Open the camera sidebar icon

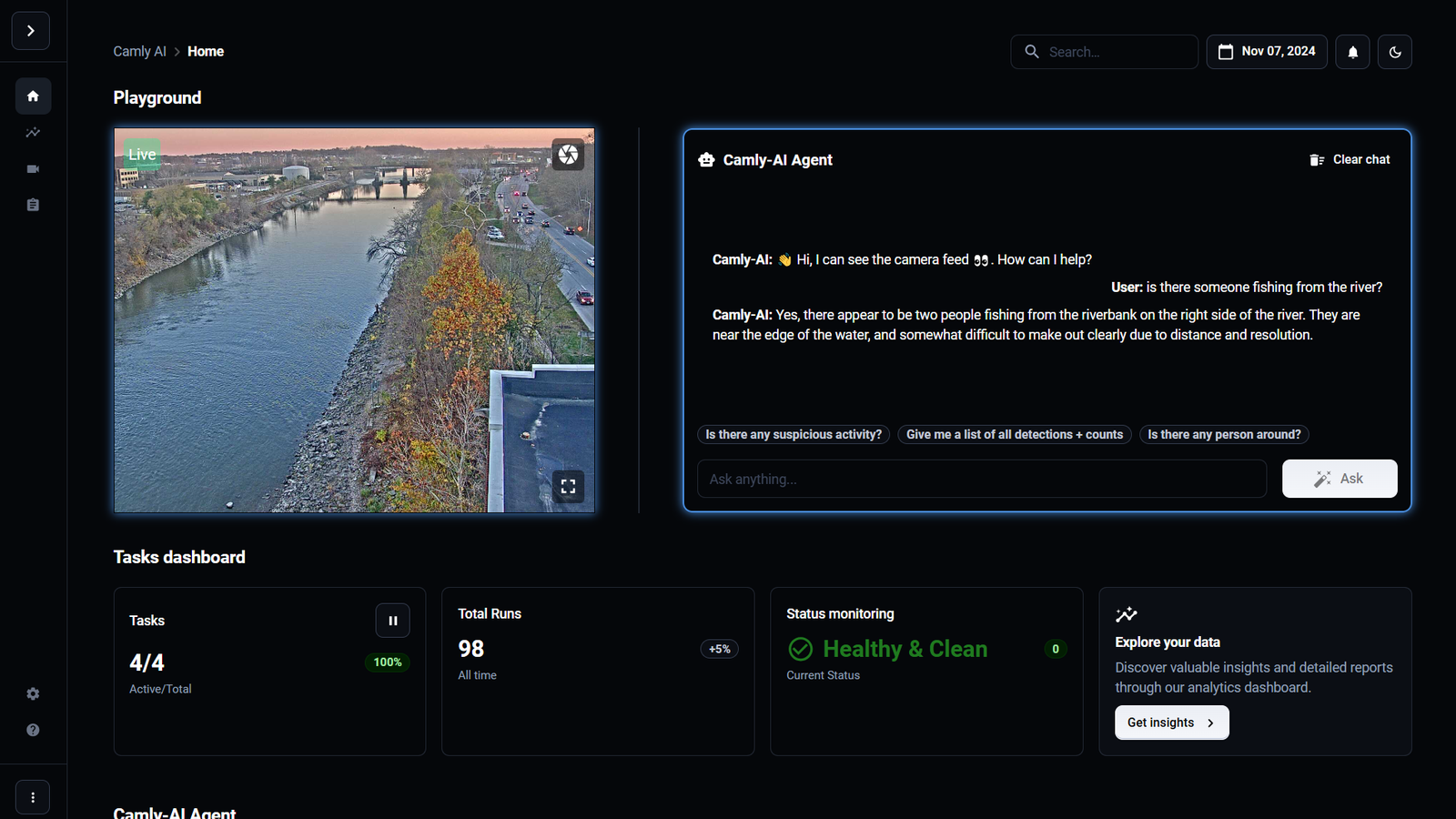(x=33, y=169)
